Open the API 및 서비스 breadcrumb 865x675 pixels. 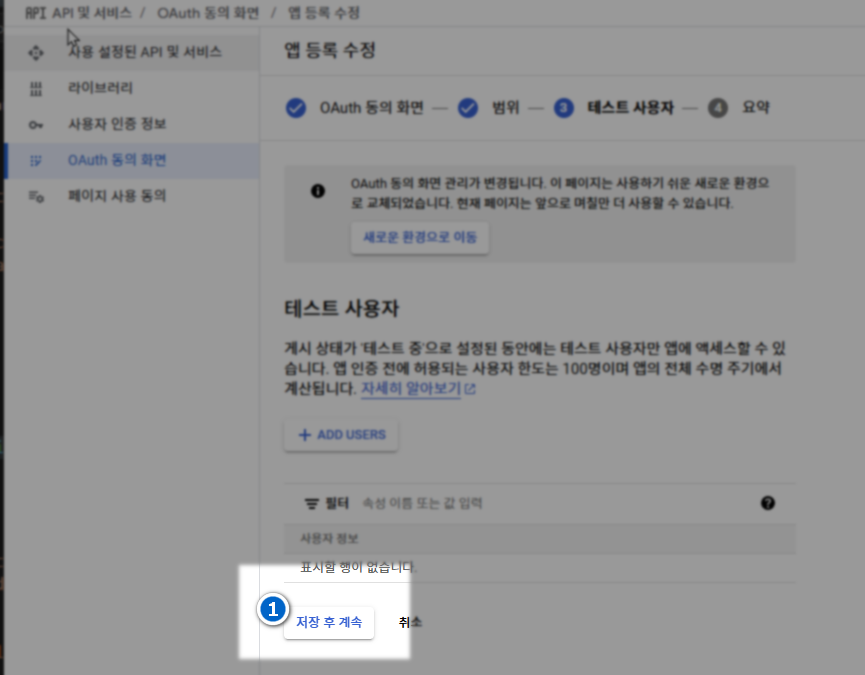point(90,13)
